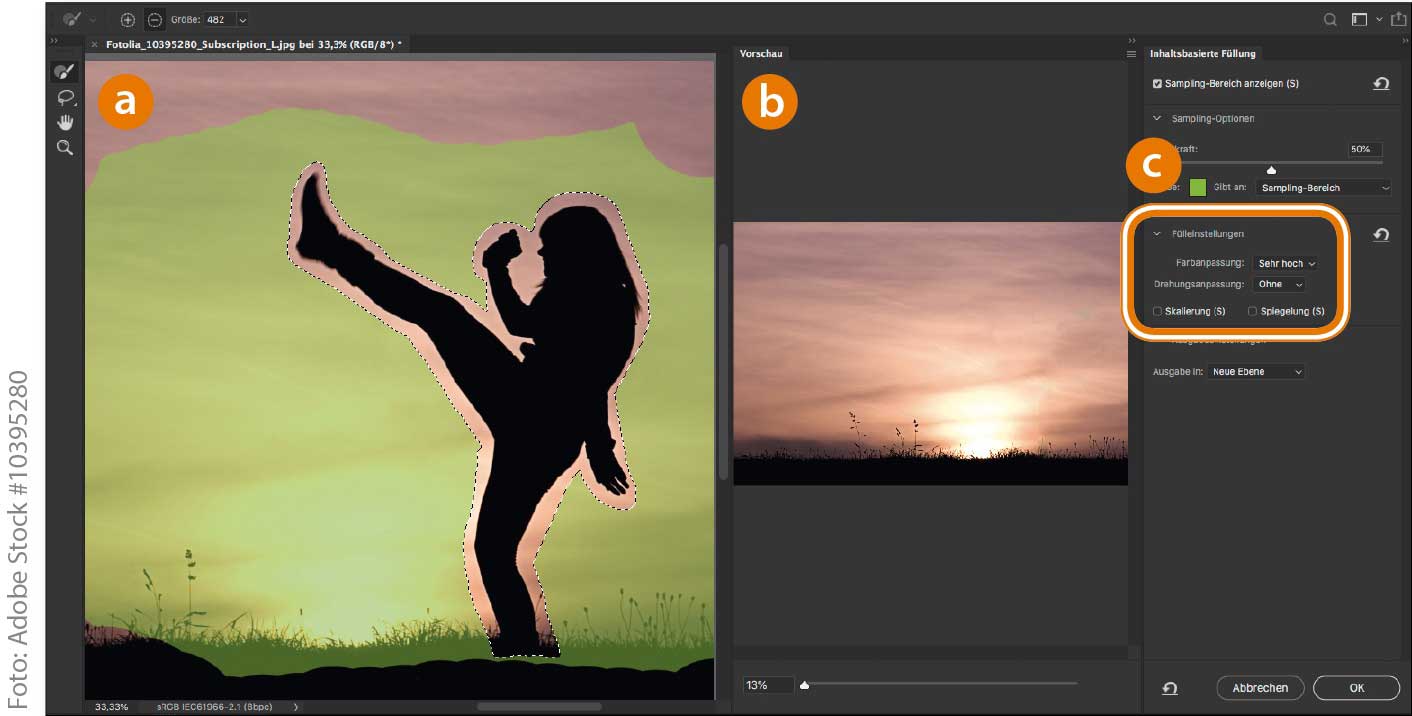1412x716 pixels.
Task: Switch brush to subtract mode (minus icon)
Action: tap(154, 19)
